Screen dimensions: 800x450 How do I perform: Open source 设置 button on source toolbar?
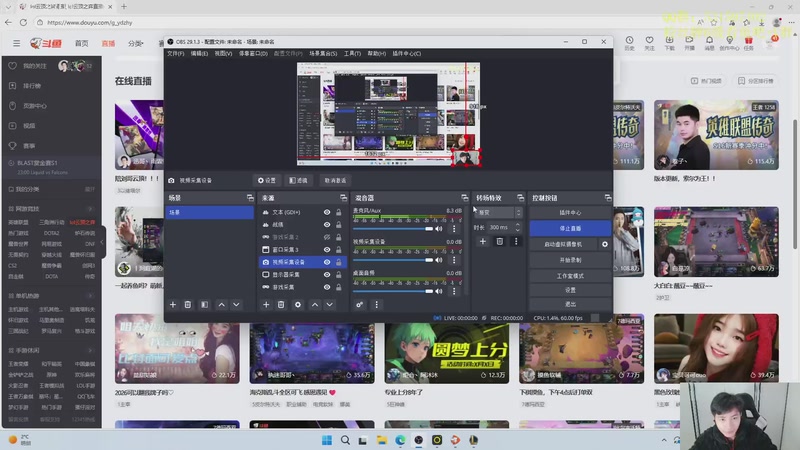[x=267, y=181]
